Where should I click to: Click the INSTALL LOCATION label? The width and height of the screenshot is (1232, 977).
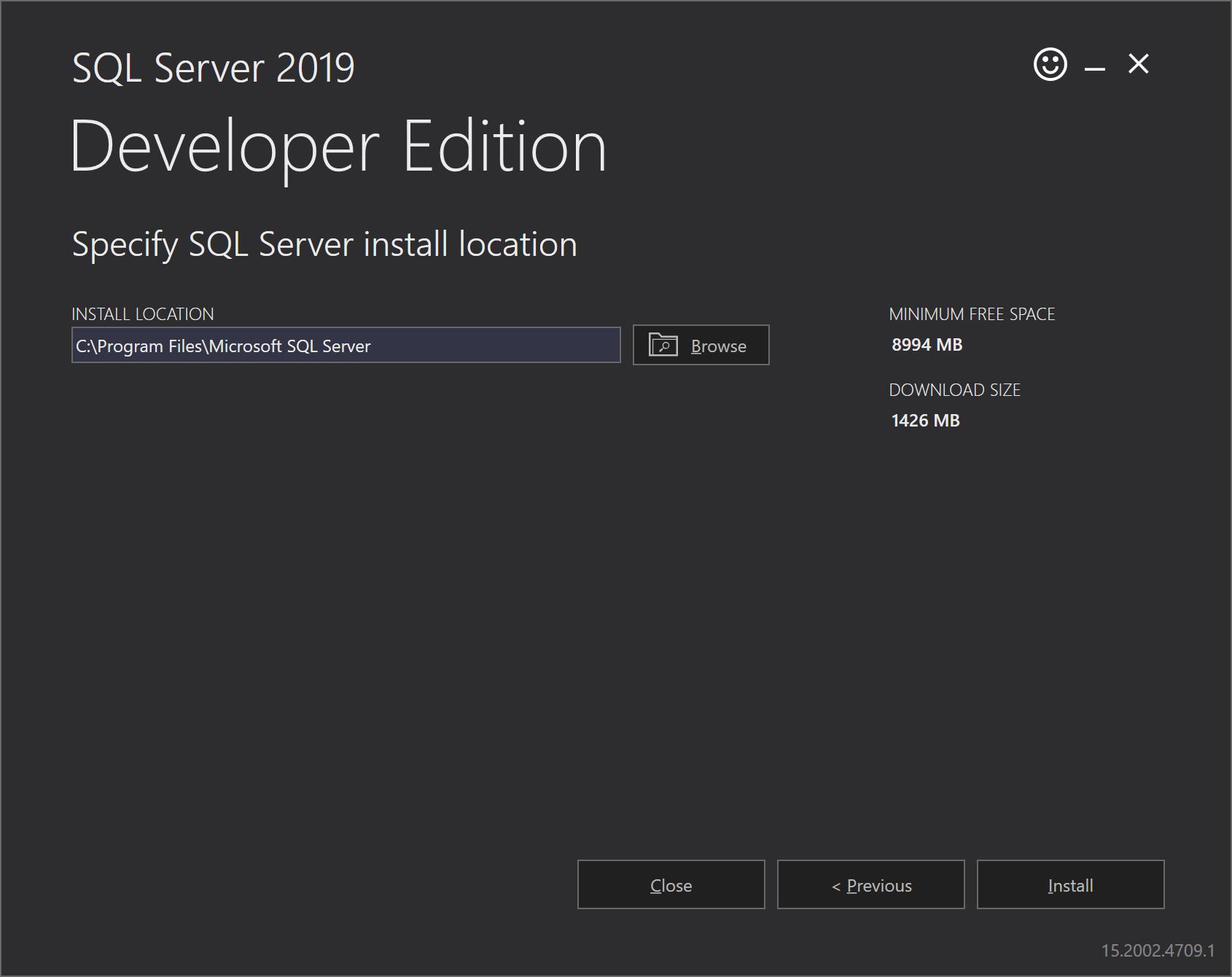(143, 314)
